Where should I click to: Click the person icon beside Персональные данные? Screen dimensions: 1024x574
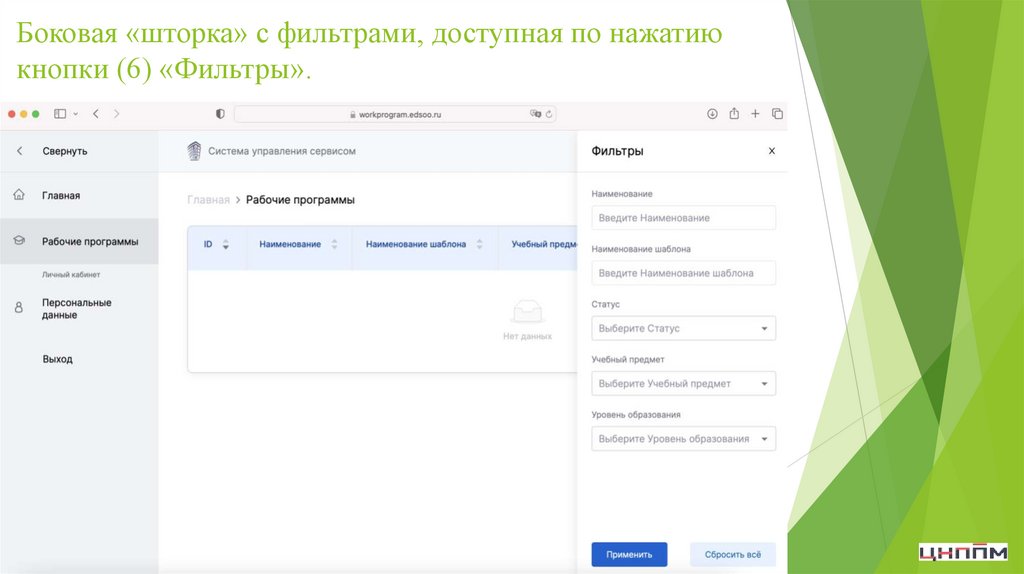(x=19, y=307)
